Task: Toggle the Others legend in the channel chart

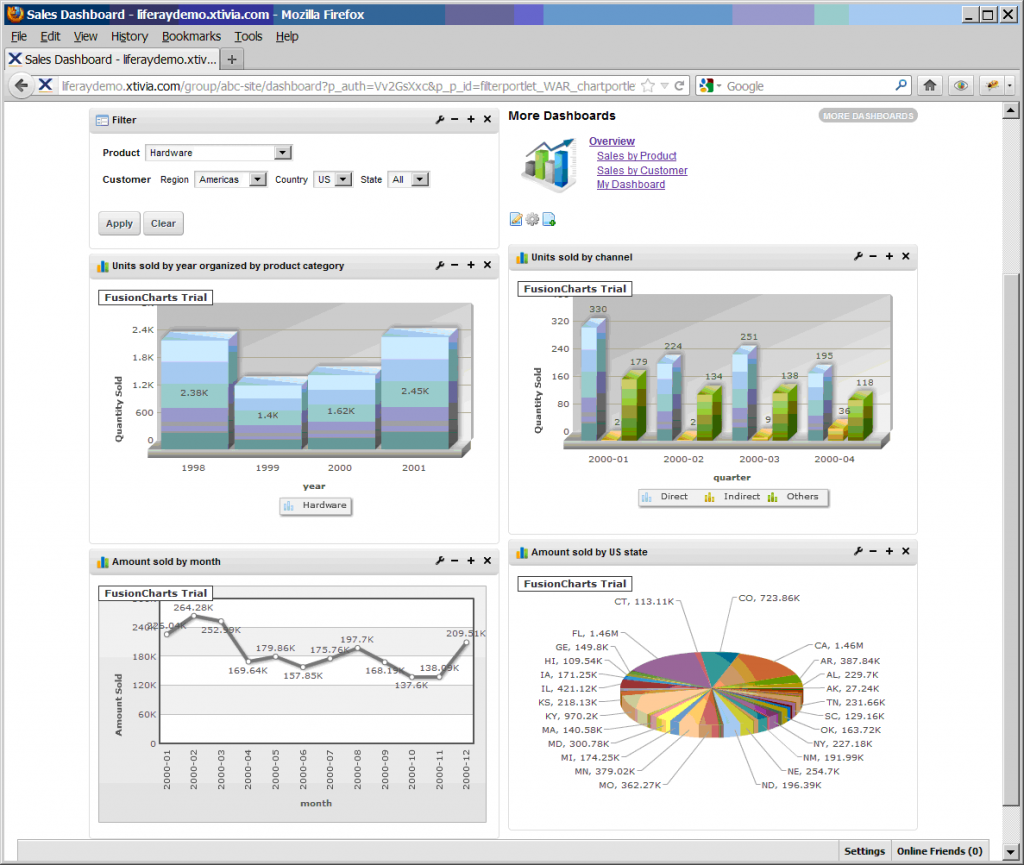Action: tap(802, 497)
